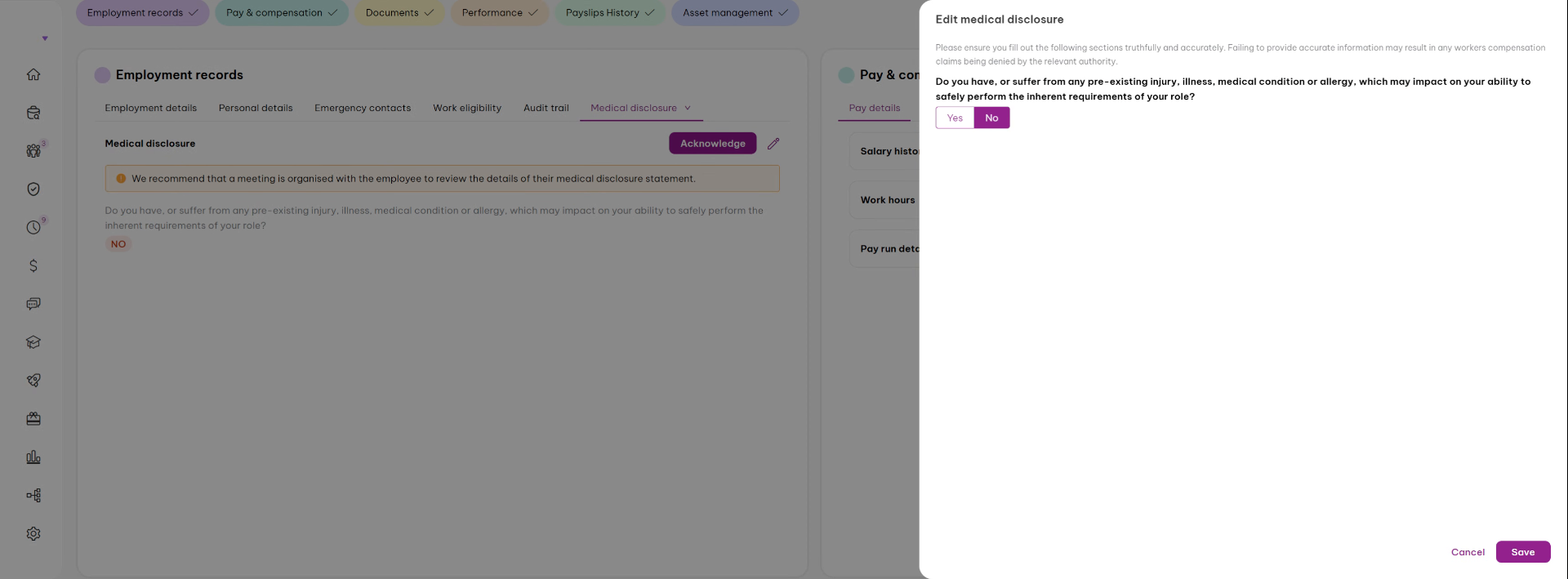Click the orange warning icon in banner
This screenshot has width=1568, height=579.
coord(121,179)
